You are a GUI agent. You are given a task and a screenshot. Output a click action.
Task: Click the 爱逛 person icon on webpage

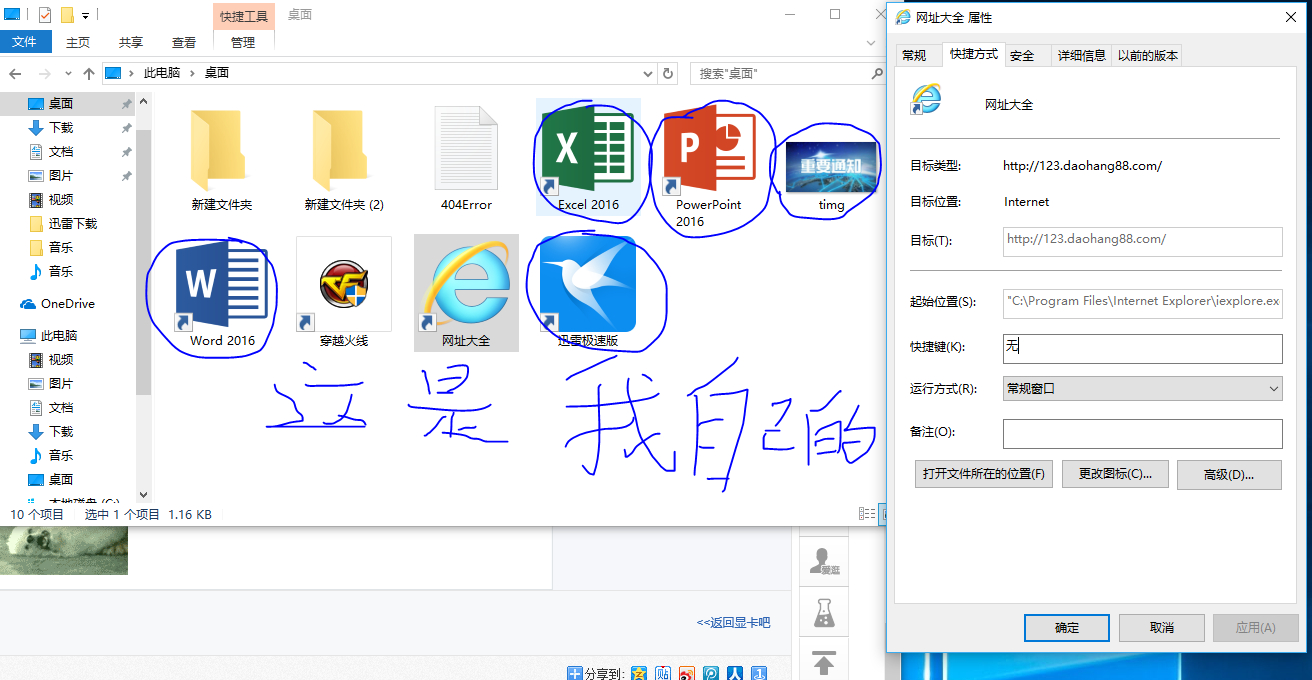click(824, 561)
